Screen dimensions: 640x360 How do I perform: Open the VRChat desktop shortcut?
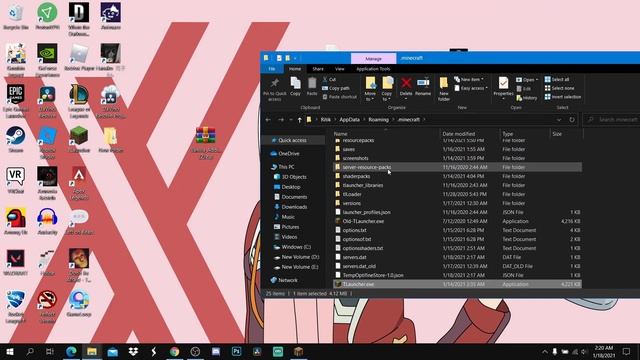[16, 180]
